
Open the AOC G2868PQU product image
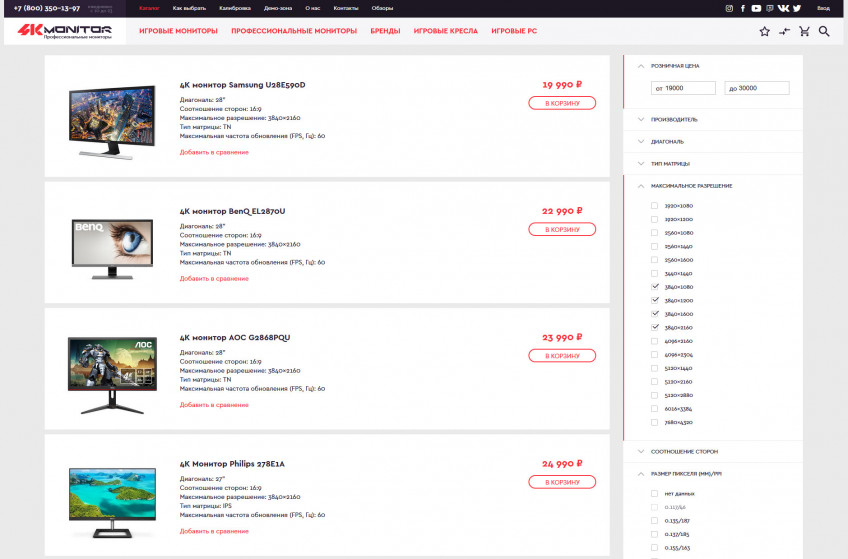tap(112, 375)
